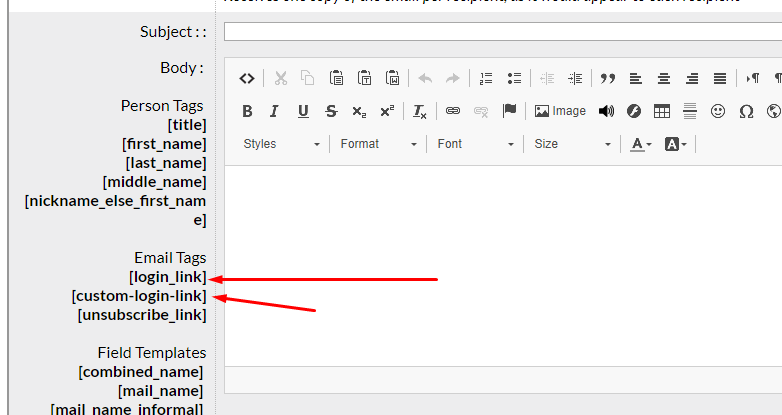Open the smiley emoticon picker
The width and height of the screenshot is (782, 415).
[x=718, y=111]
